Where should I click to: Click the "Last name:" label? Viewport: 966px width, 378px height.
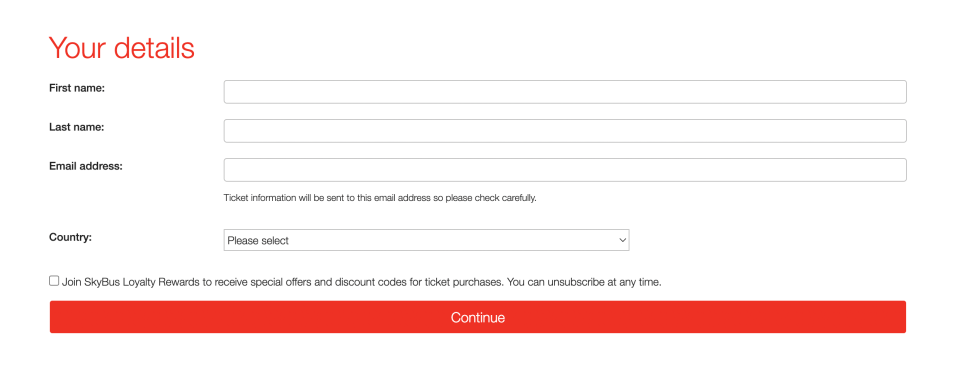76,127
